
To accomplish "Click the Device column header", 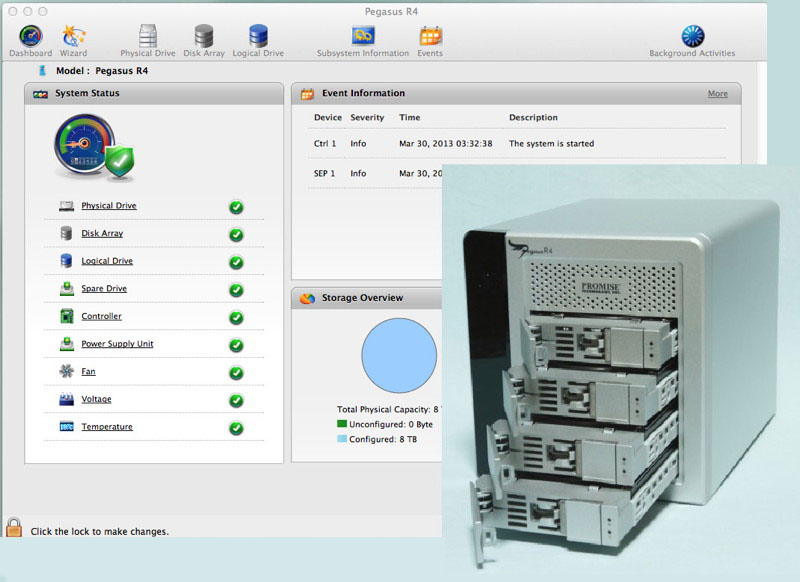I will pyautogui.click(x=328, y=117).
